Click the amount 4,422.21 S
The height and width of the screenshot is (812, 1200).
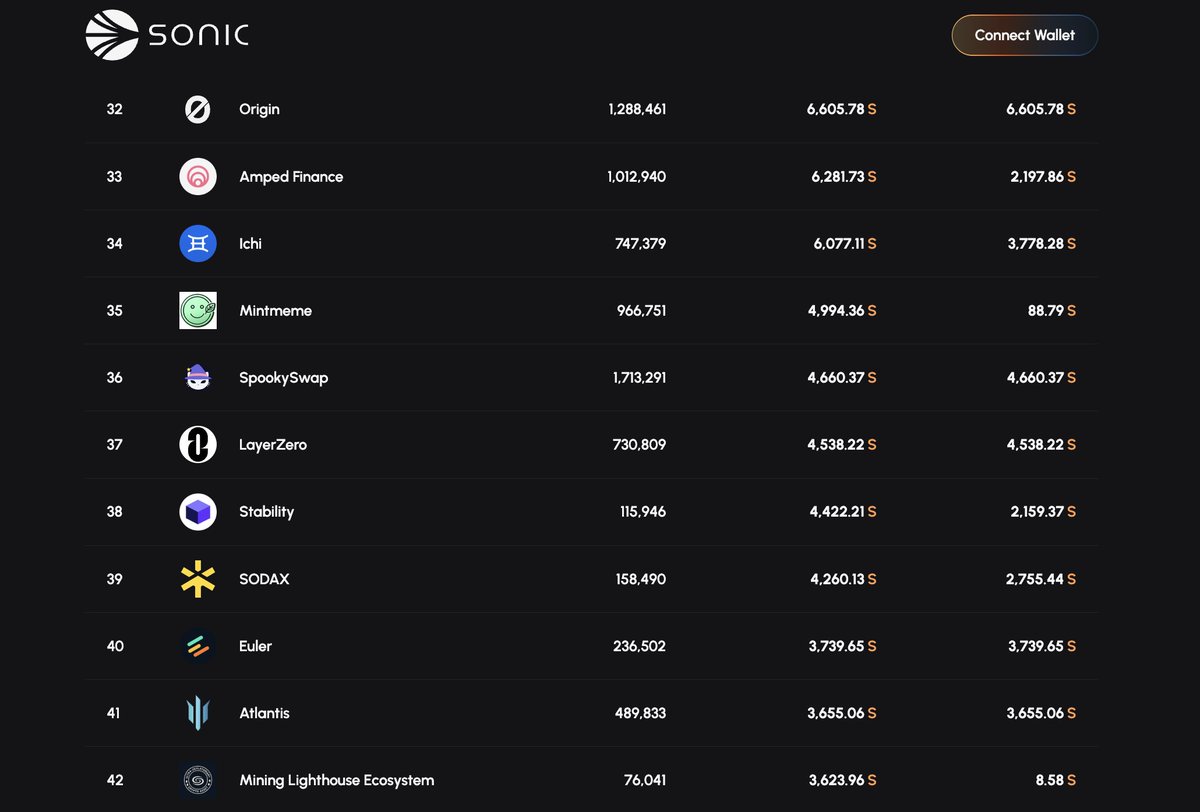(843, 511)
